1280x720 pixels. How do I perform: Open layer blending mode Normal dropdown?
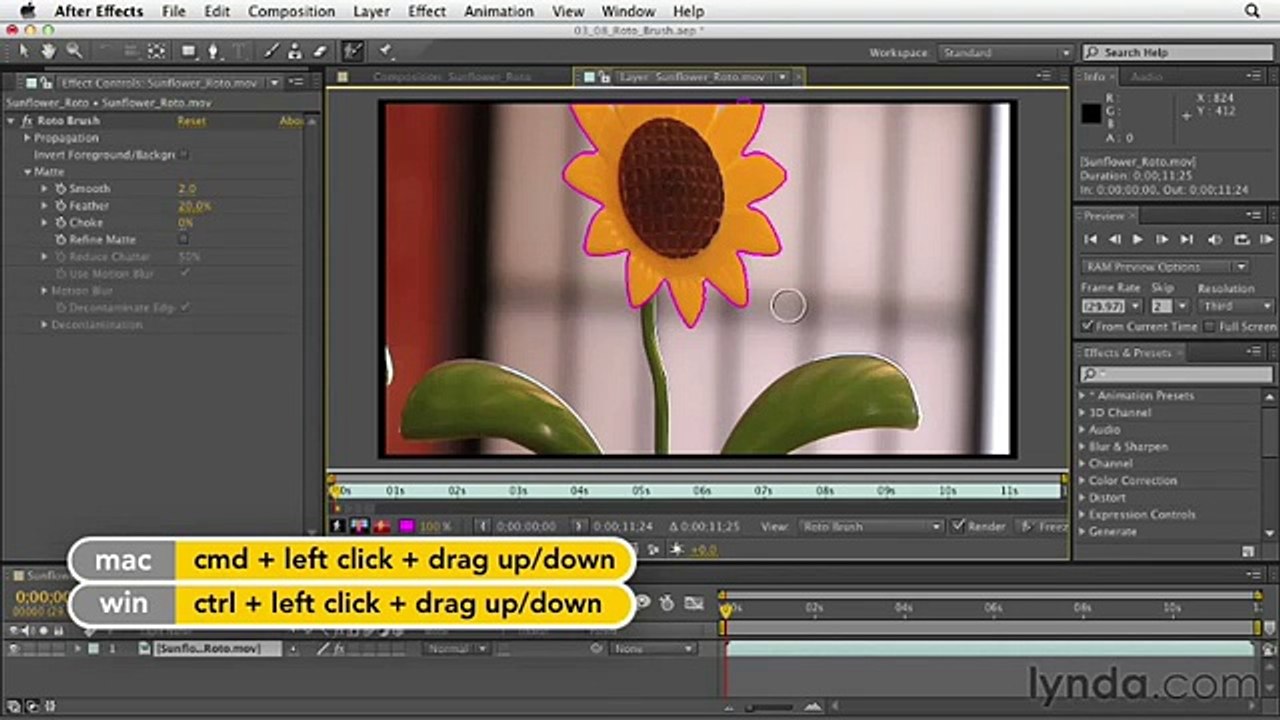point(456,648)
